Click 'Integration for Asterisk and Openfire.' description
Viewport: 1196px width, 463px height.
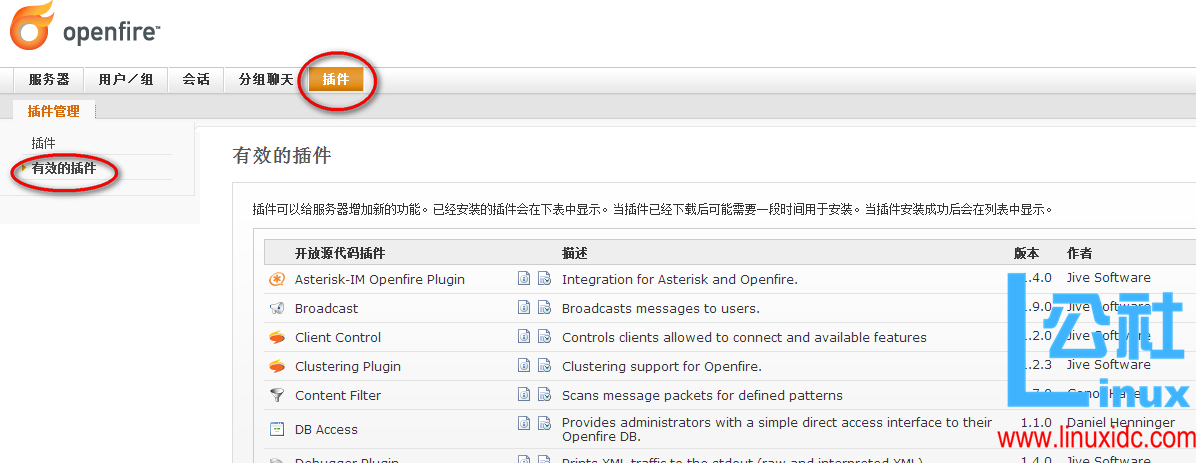[x=680, y=279]
